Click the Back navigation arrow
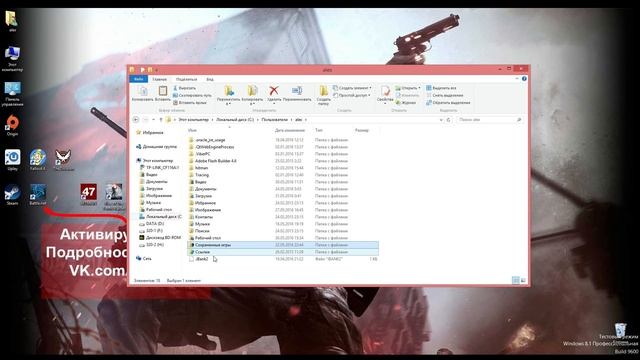This screenshot has height=360, width=640. click(136, 120)
